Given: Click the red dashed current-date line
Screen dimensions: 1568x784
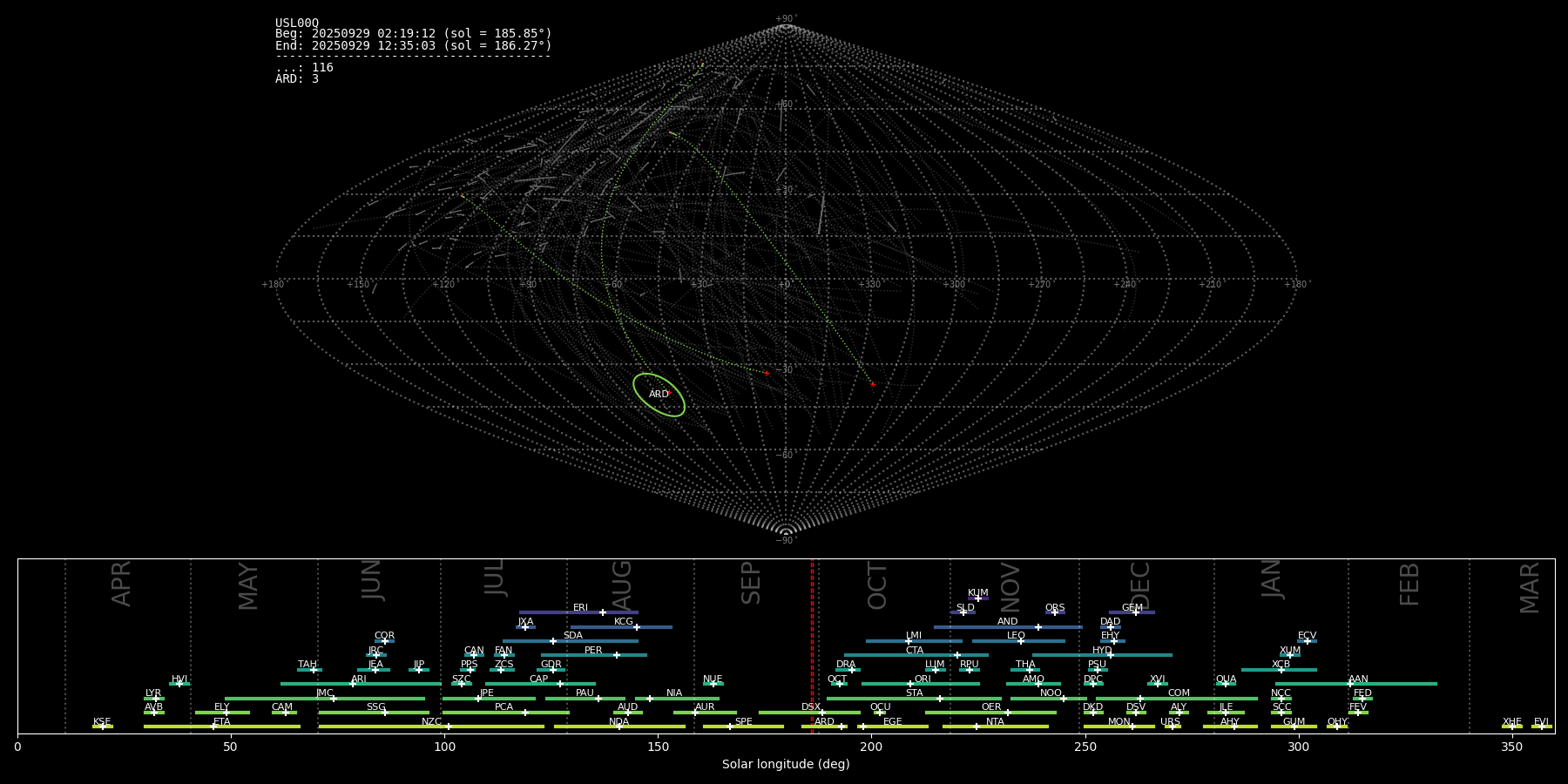Looking at the screenshot, I should 812,645.
